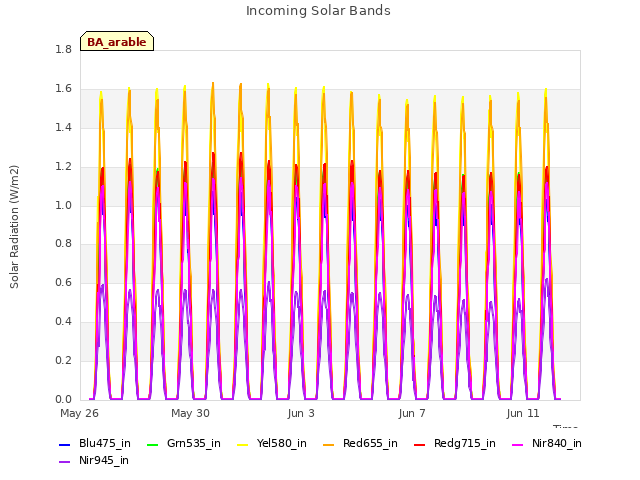The height and width of the screenshot is (480, 640).
Task: Click the Grn535_in green legend swatch
Action: pos(152,444)
